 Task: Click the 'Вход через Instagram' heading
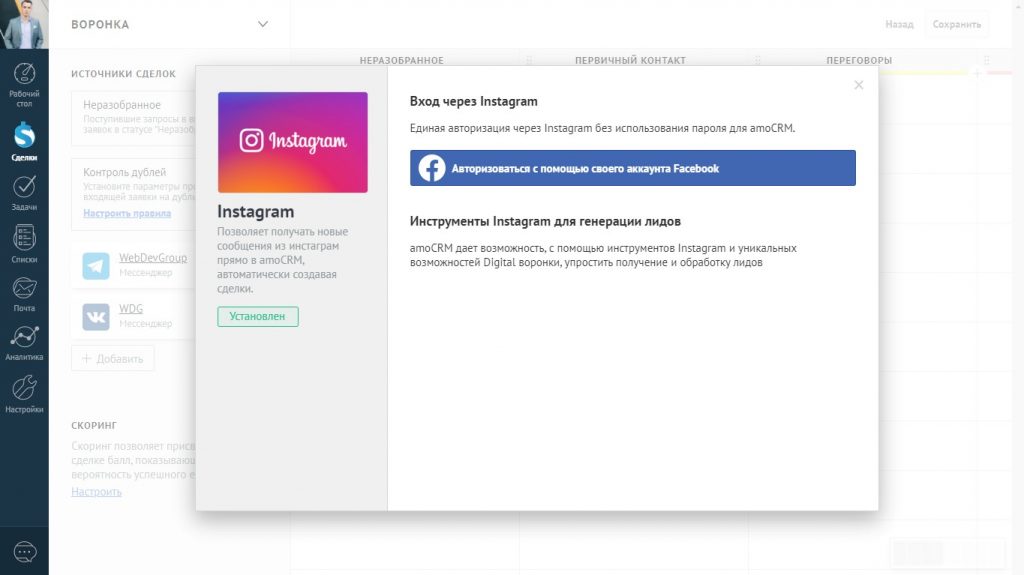tap(473, 101)
